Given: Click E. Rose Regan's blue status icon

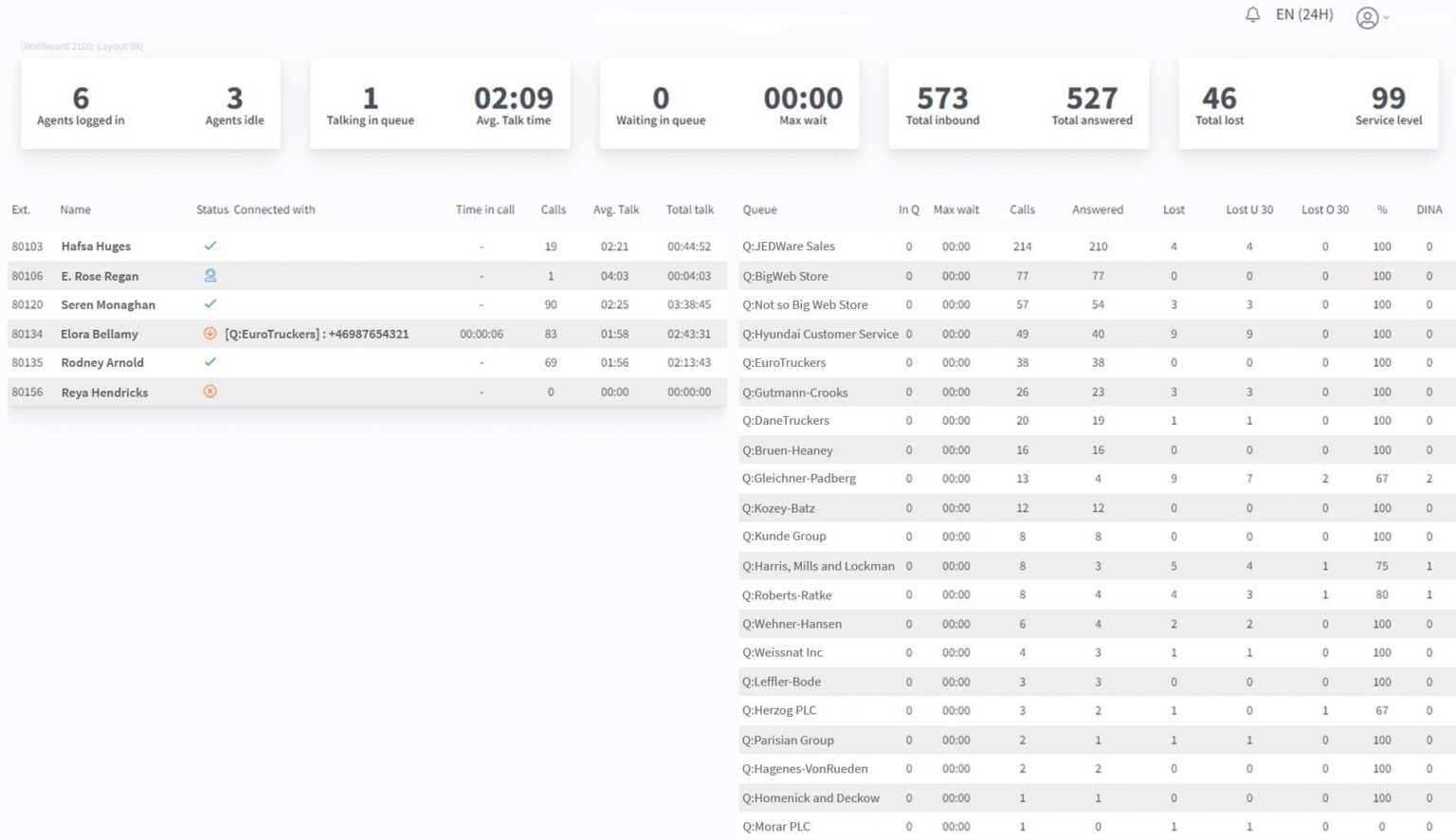Looking at the screenshot, I should coord(210,275).
